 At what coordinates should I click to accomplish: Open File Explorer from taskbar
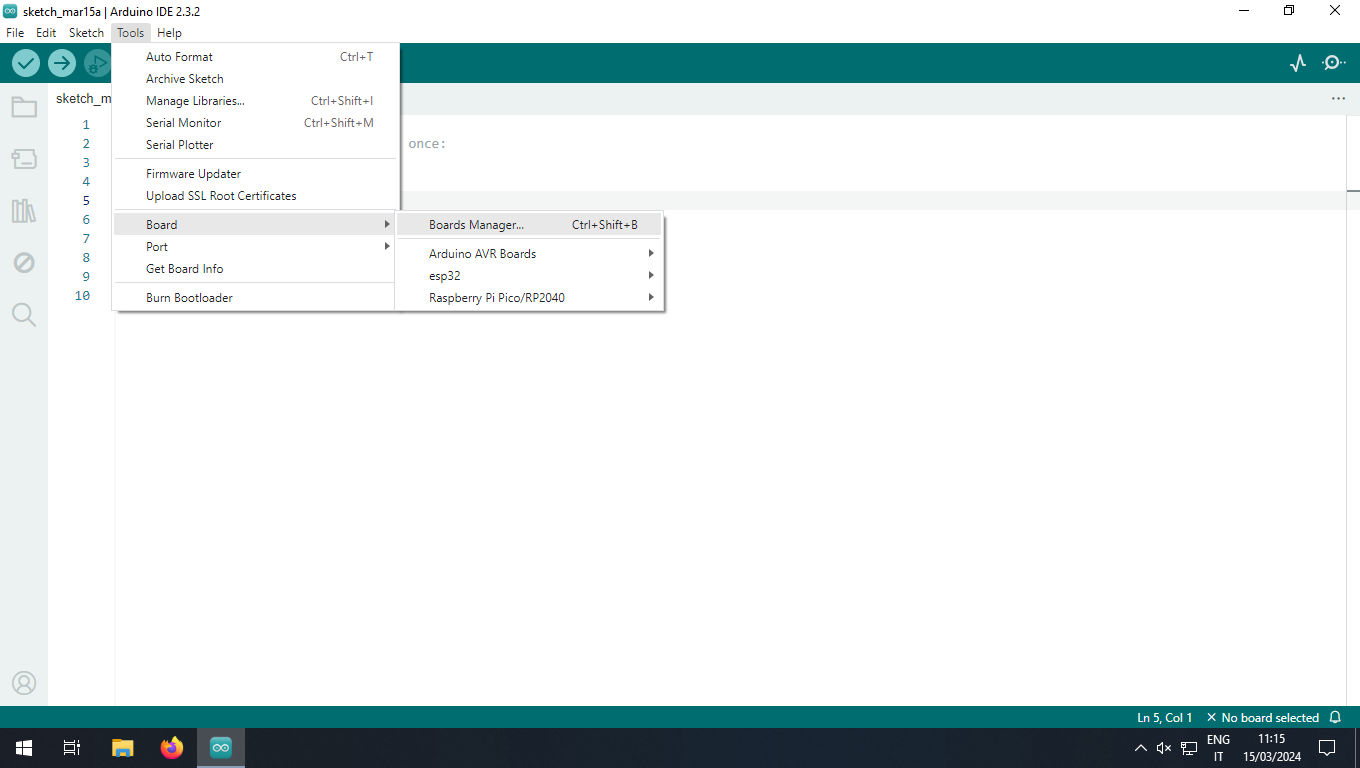[x=122, y=748]
